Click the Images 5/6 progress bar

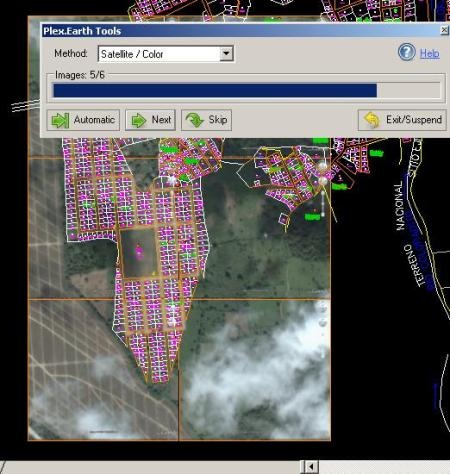pos(247,90)
